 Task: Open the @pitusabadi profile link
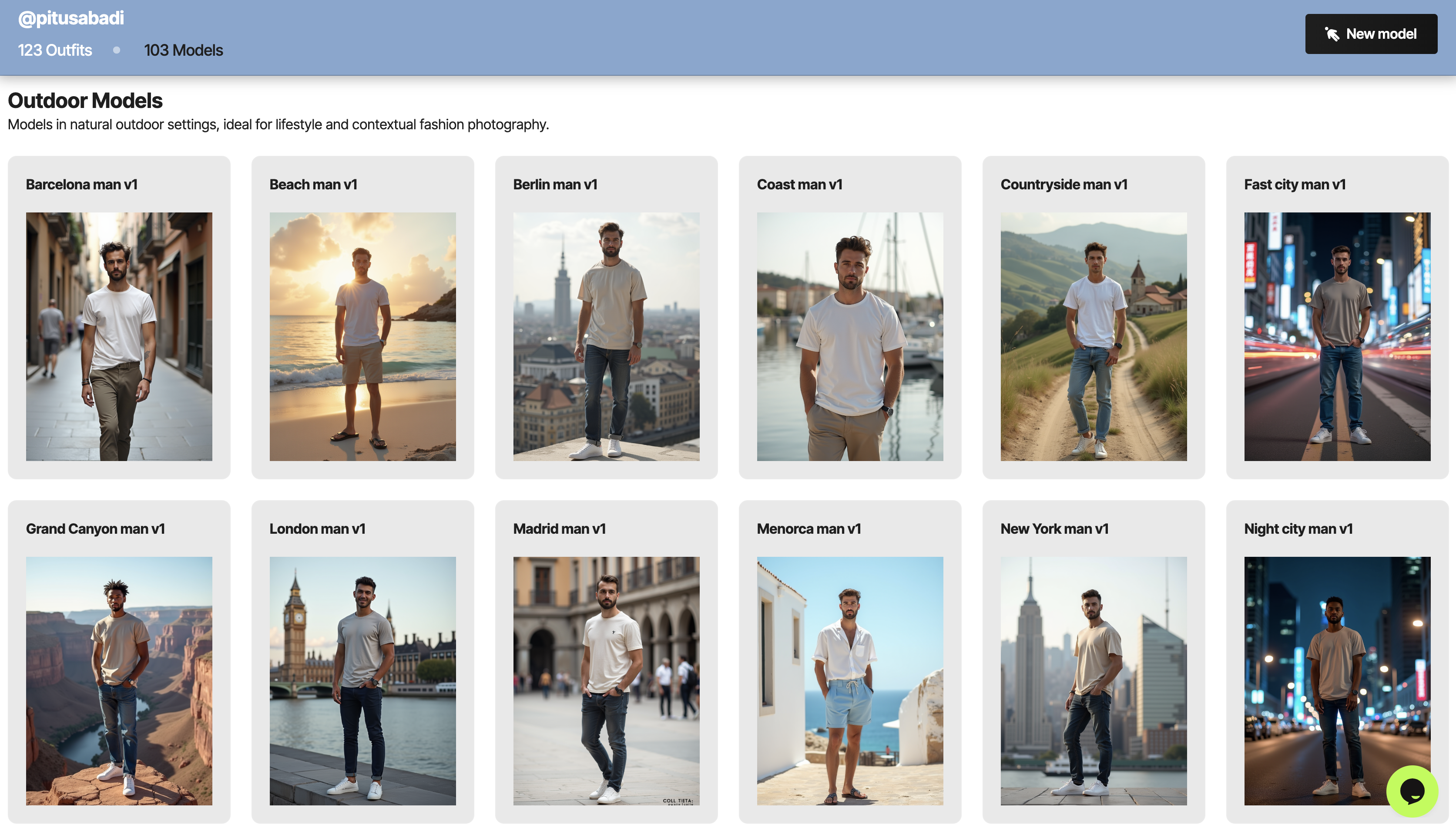pyautogui.click(x=71, y=18)
